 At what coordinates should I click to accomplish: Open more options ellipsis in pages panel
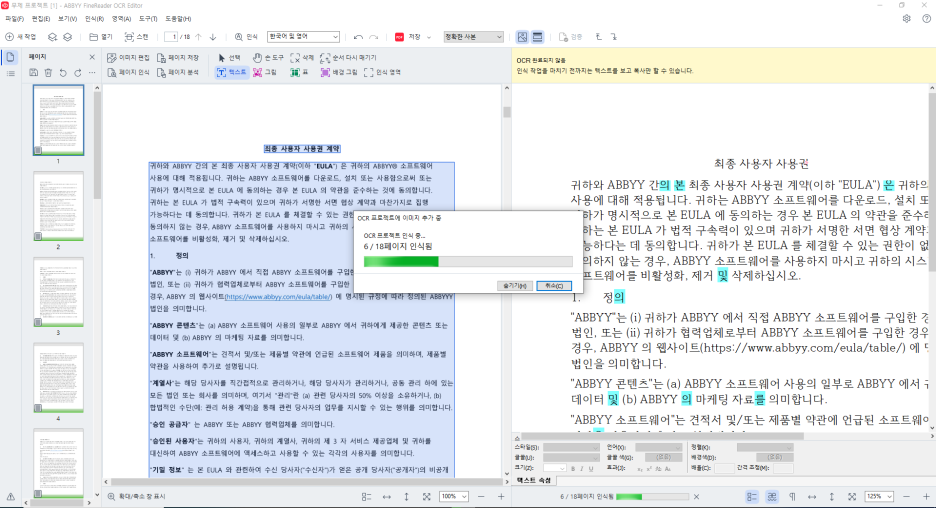(x=92, y=73)
